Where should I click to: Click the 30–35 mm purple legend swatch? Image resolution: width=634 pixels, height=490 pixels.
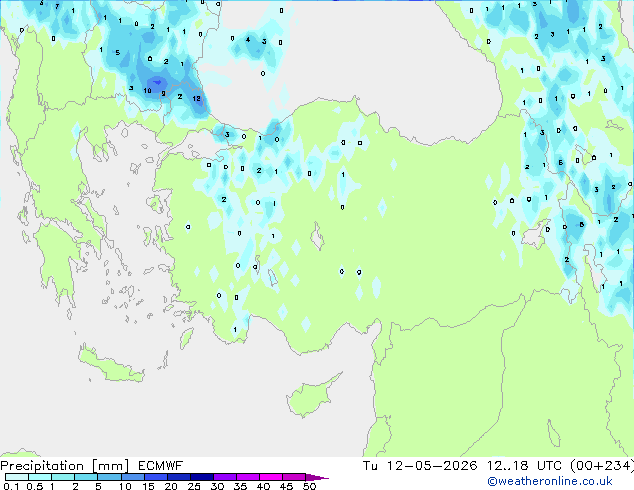click(x=225, y=477)
